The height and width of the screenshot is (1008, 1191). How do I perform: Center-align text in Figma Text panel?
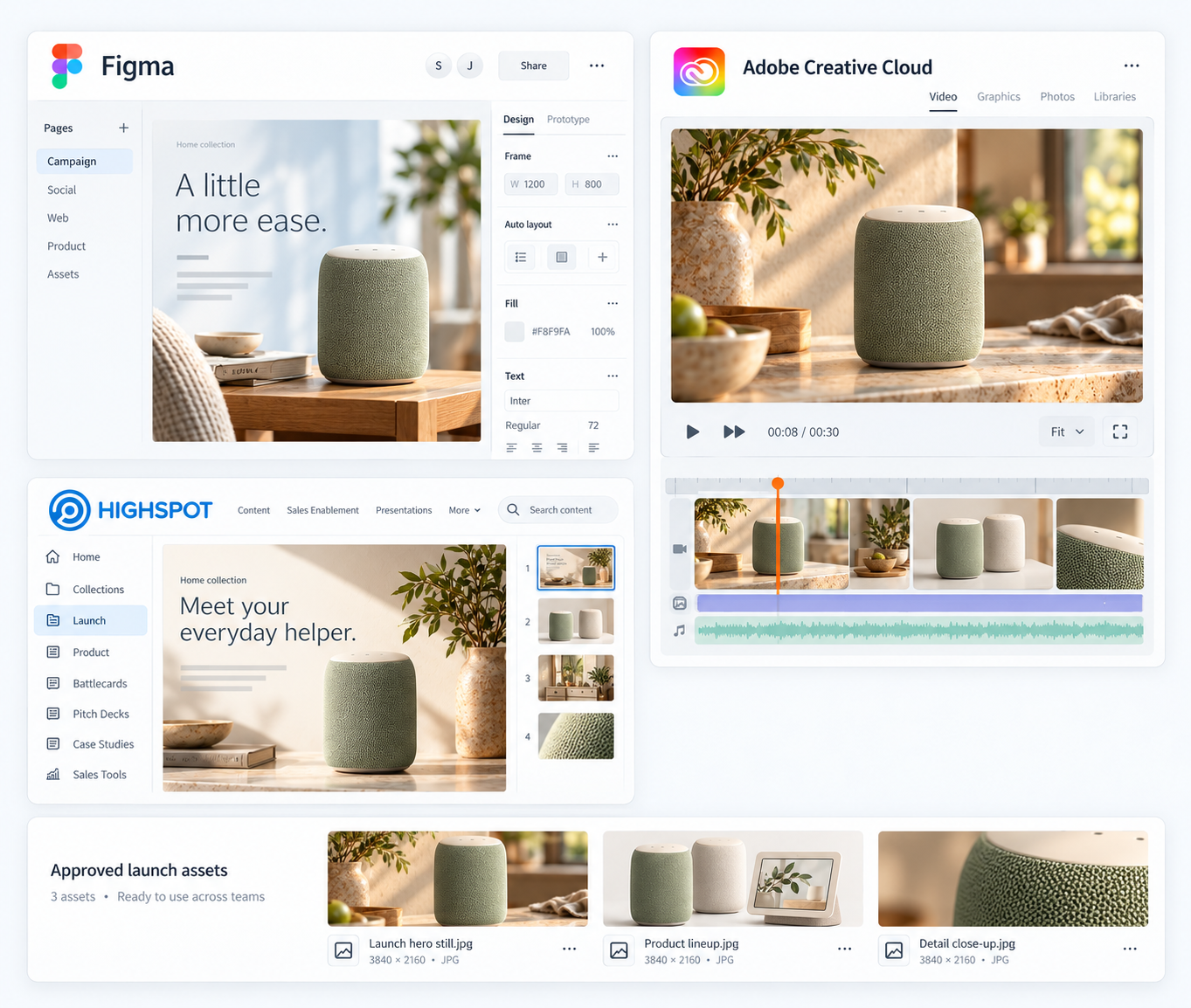[x=537, y=447]
